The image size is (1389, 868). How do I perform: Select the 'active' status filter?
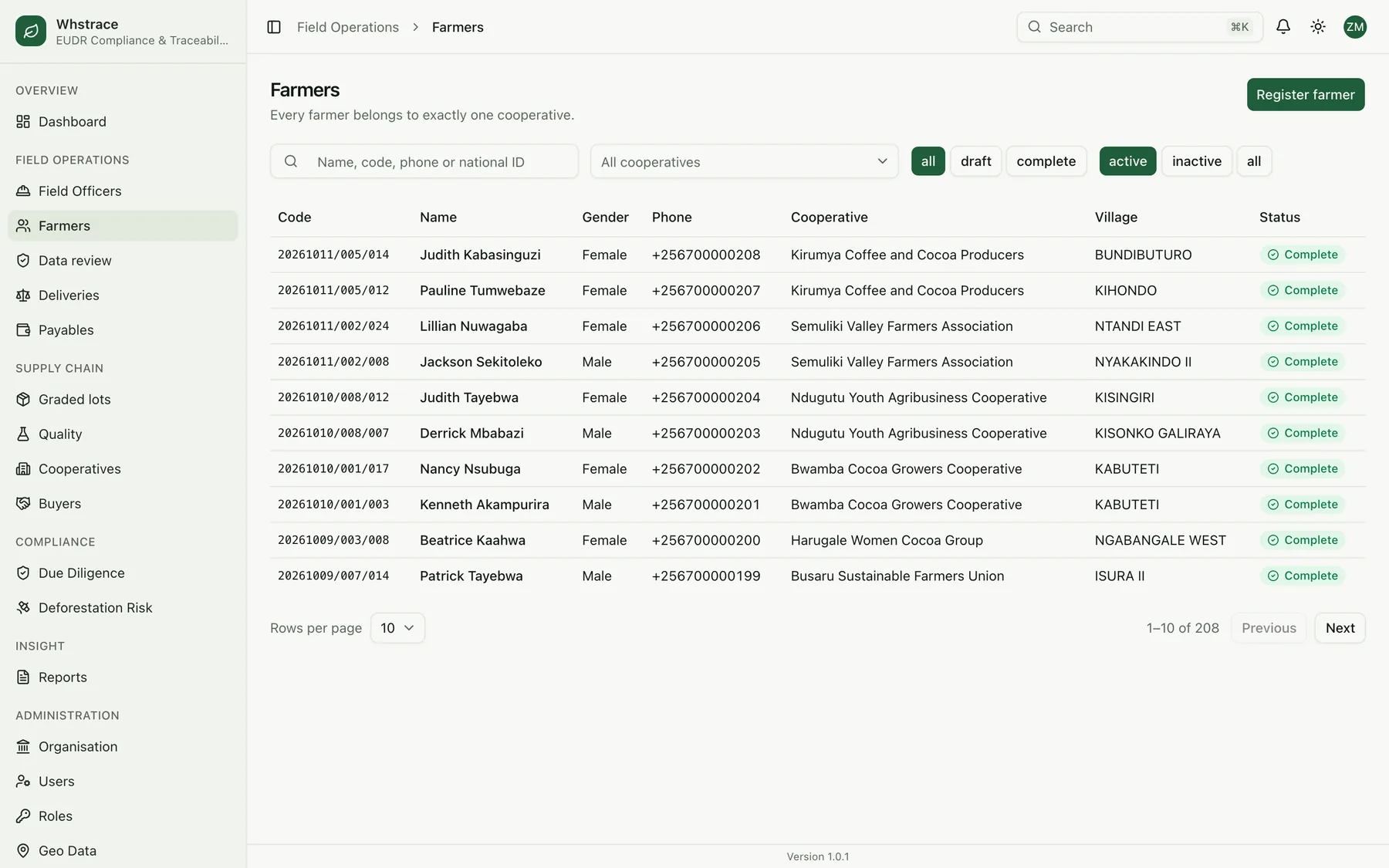tap(1127, 161)
